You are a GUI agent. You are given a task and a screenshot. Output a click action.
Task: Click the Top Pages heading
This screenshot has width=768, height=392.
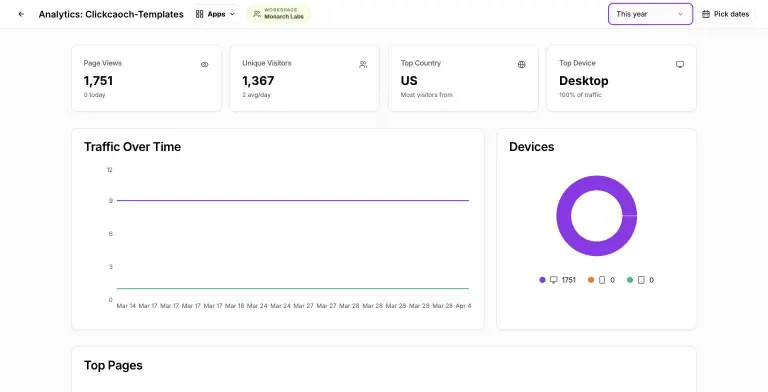point(113,366)
